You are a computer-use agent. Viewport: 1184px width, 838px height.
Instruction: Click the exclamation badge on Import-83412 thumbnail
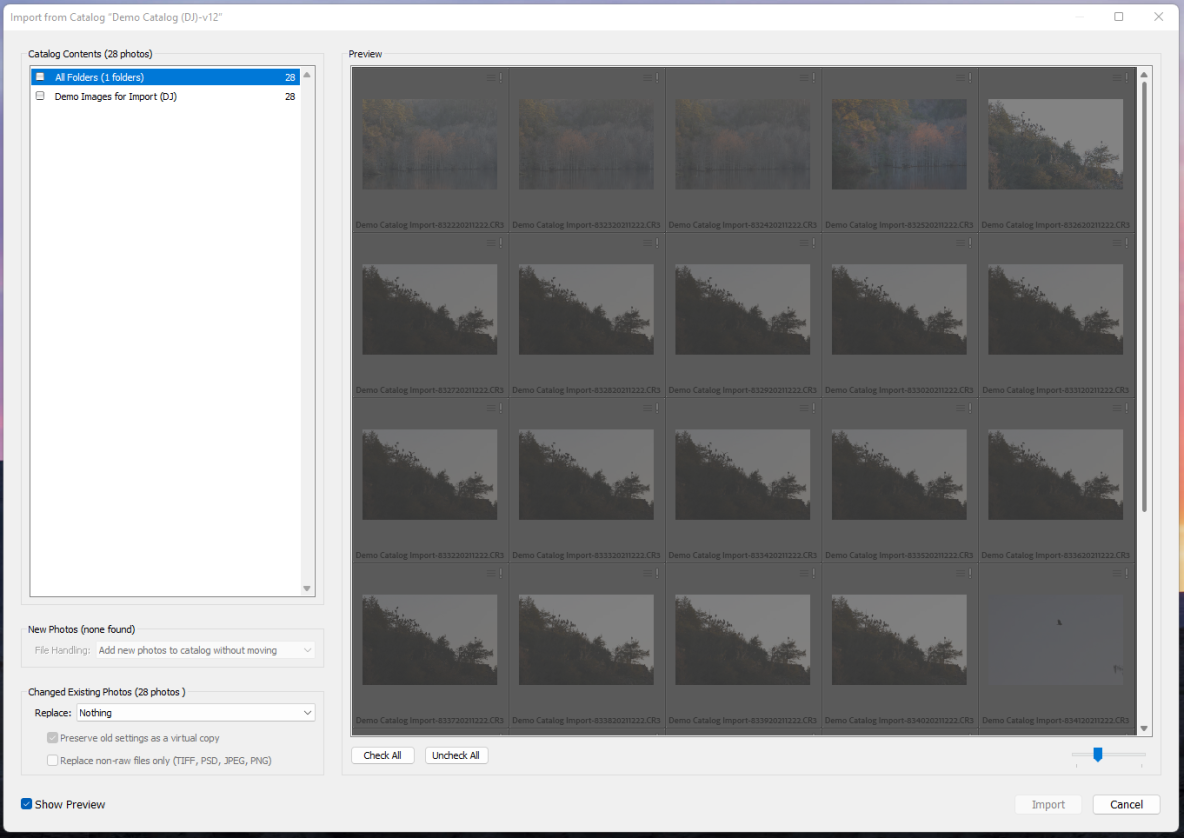(1126, 572)
